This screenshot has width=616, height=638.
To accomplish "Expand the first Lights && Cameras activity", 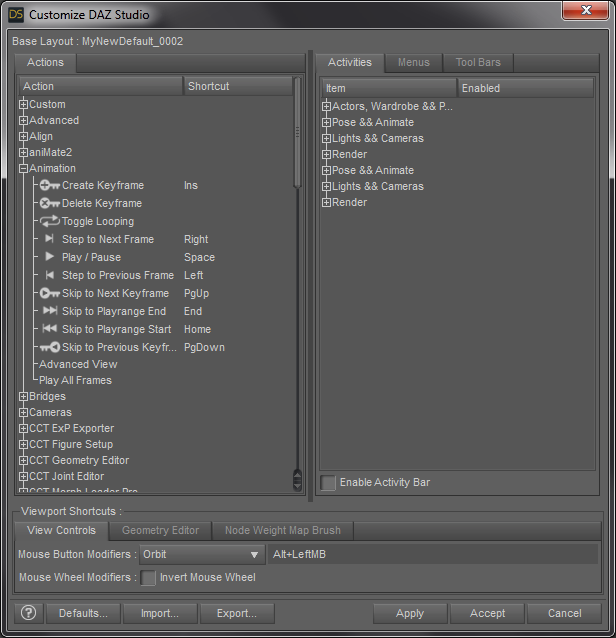I will [x=326, y=138].
